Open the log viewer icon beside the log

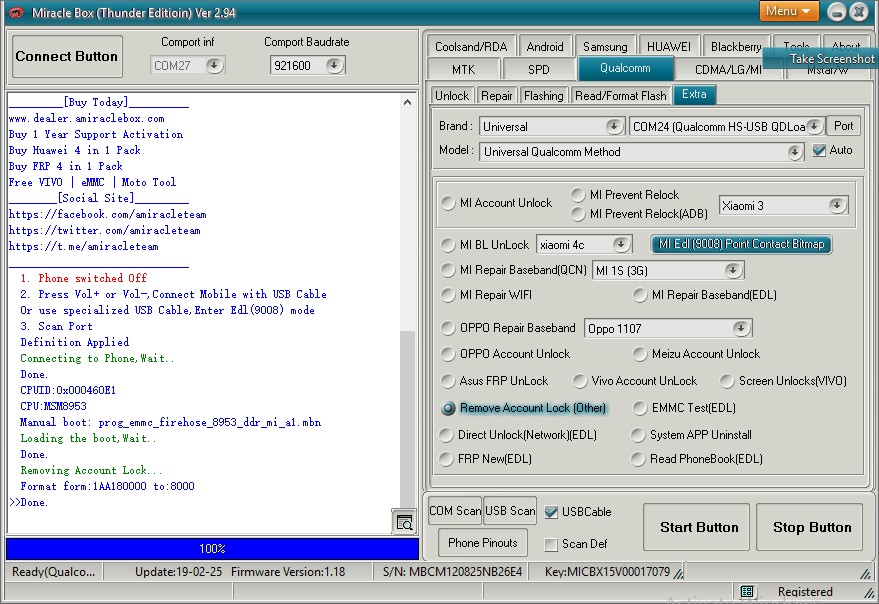404,523
